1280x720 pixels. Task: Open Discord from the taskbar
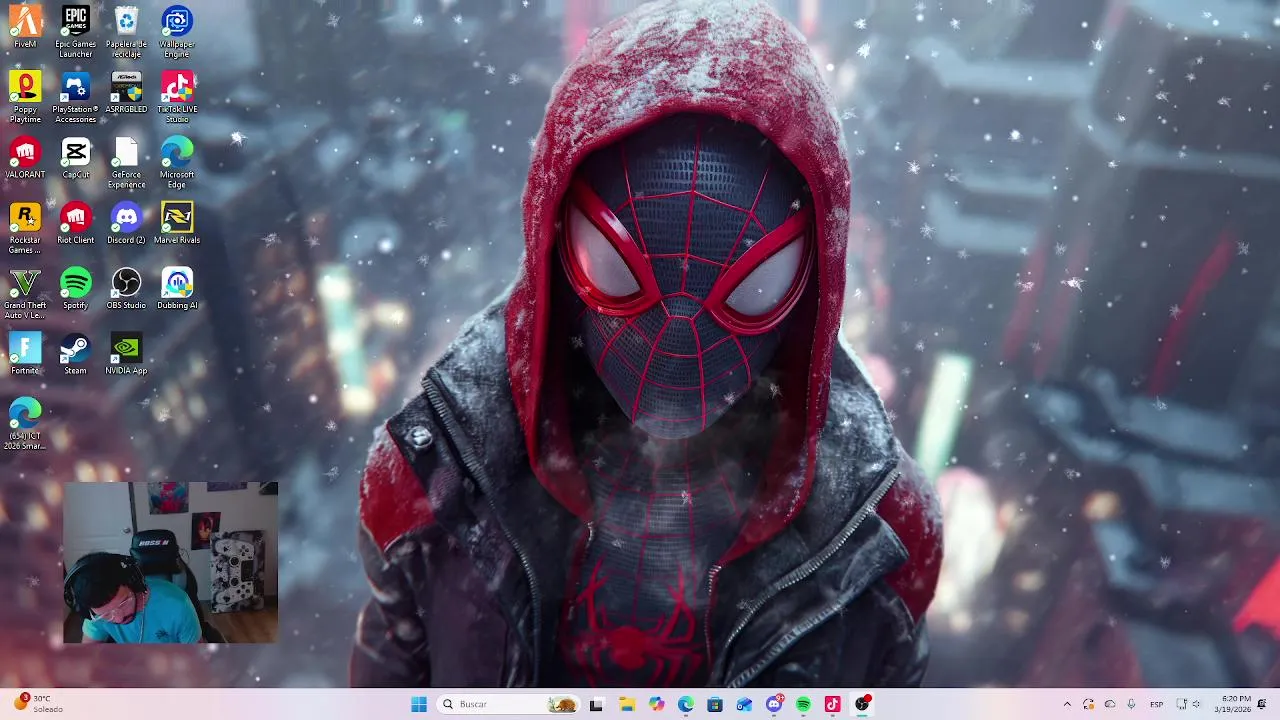774,704
